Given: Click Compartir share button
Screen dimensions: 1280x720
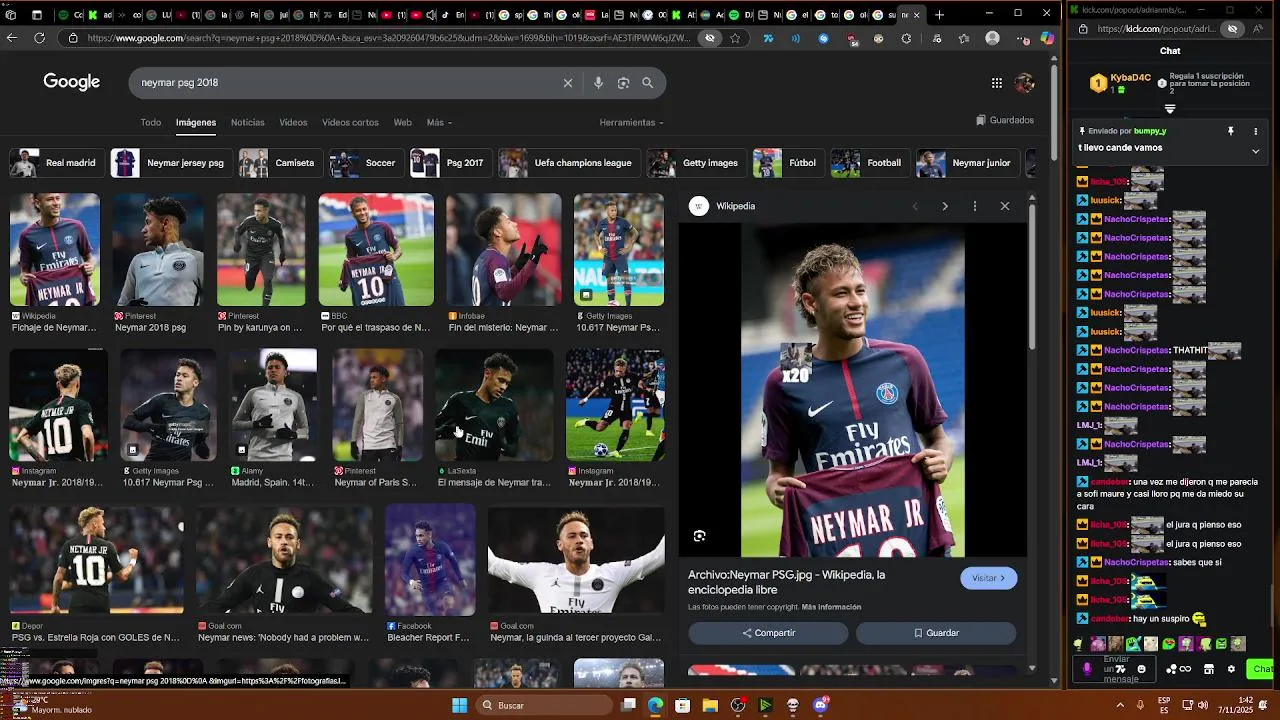Looking at the screenshot, I should (768, 633).
